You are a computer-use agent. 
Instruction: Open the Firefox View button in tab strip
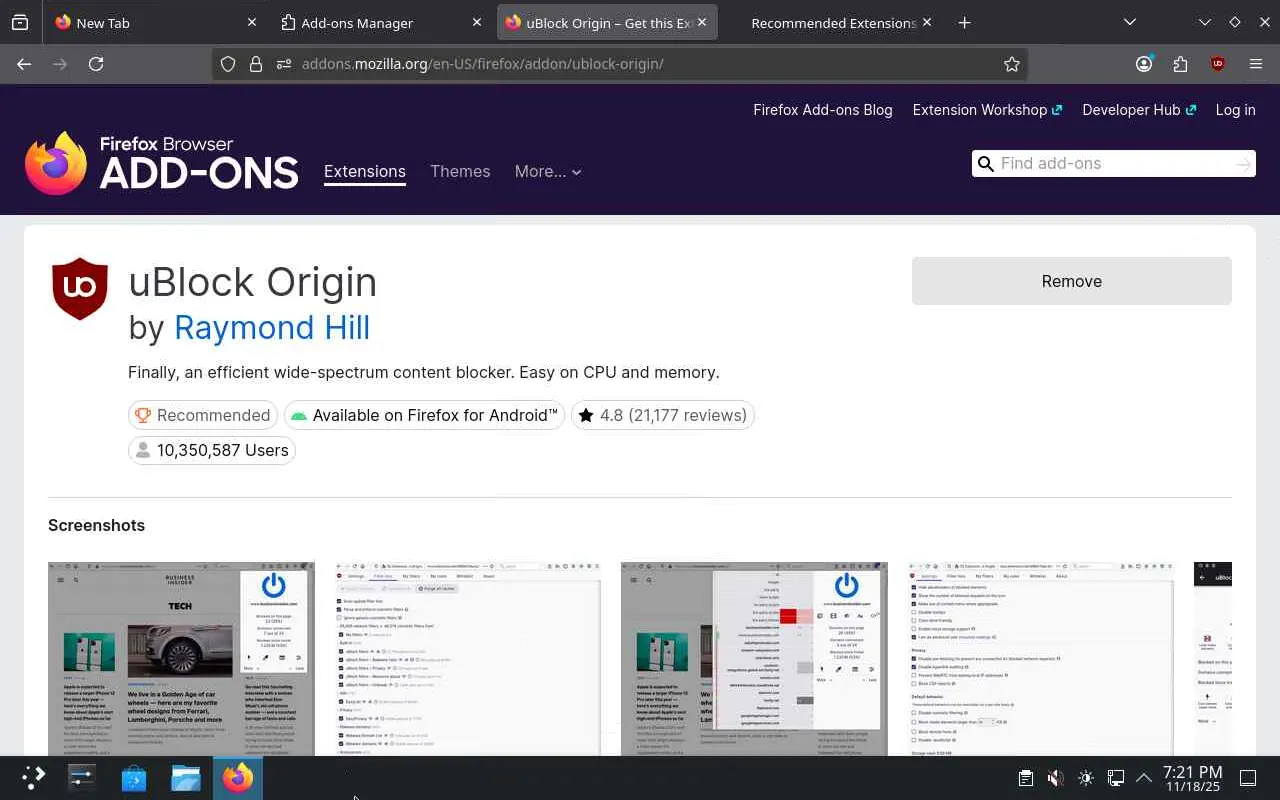[20, 22]
